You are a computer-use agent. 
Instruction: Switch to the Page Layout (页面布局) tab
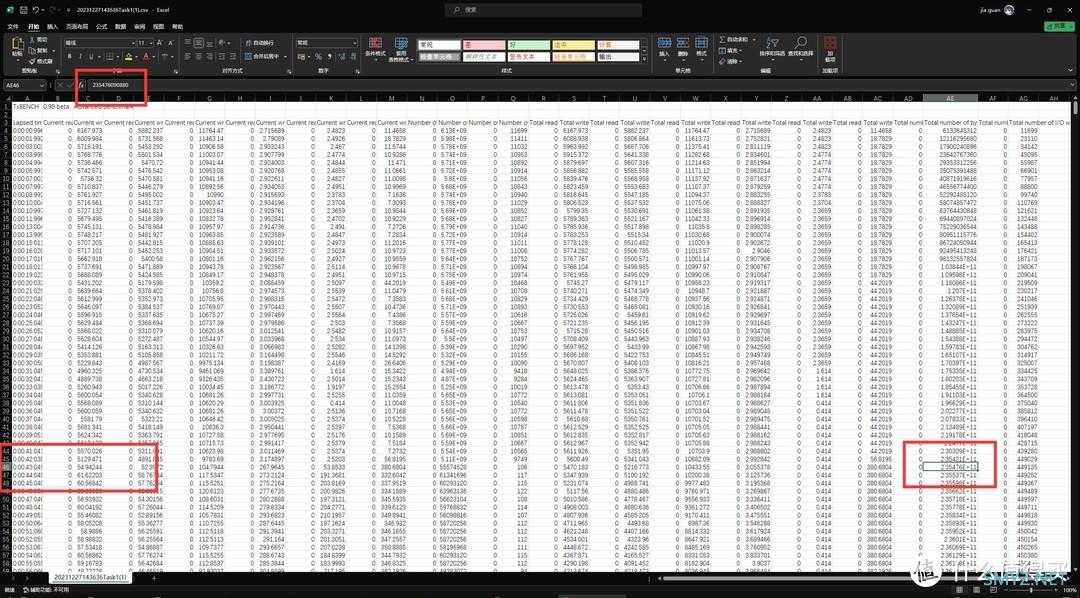pos(77,26)
